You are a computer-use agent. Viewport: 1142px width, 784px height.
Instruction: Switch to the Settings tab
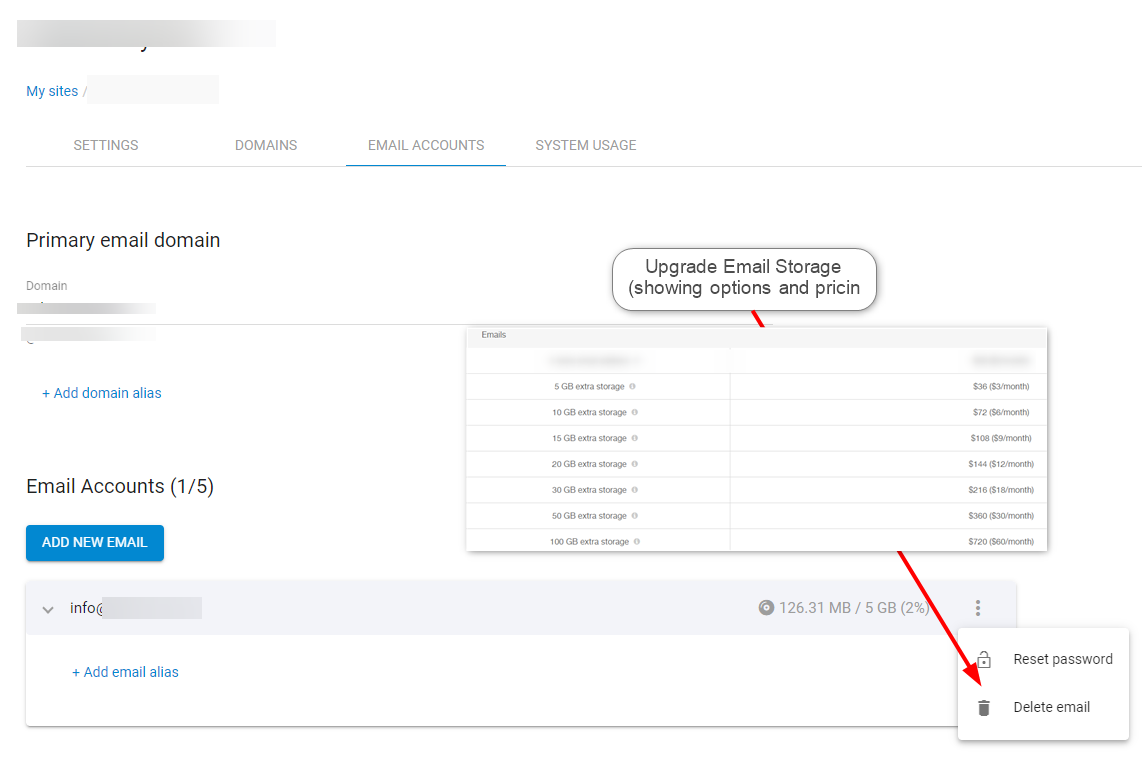[x=106, y=145]
